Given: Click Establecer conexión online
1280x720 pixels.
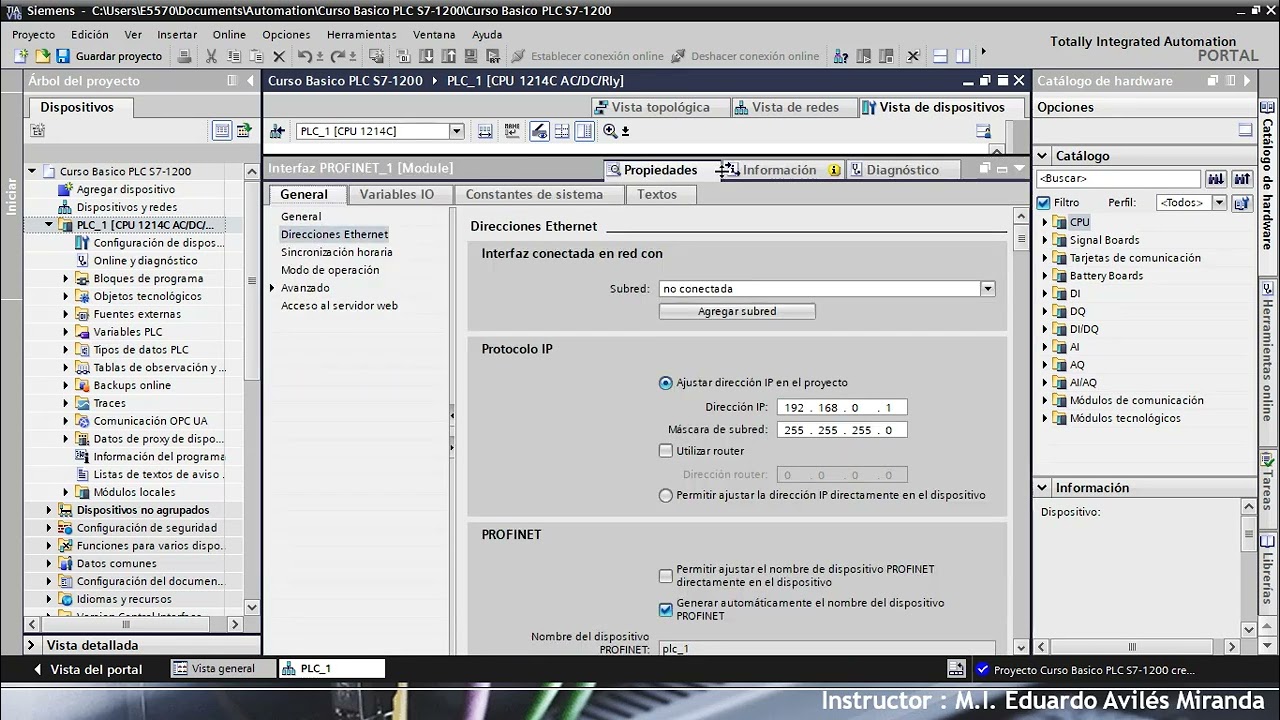Looking at the screenshot, I should click(587, 57).
